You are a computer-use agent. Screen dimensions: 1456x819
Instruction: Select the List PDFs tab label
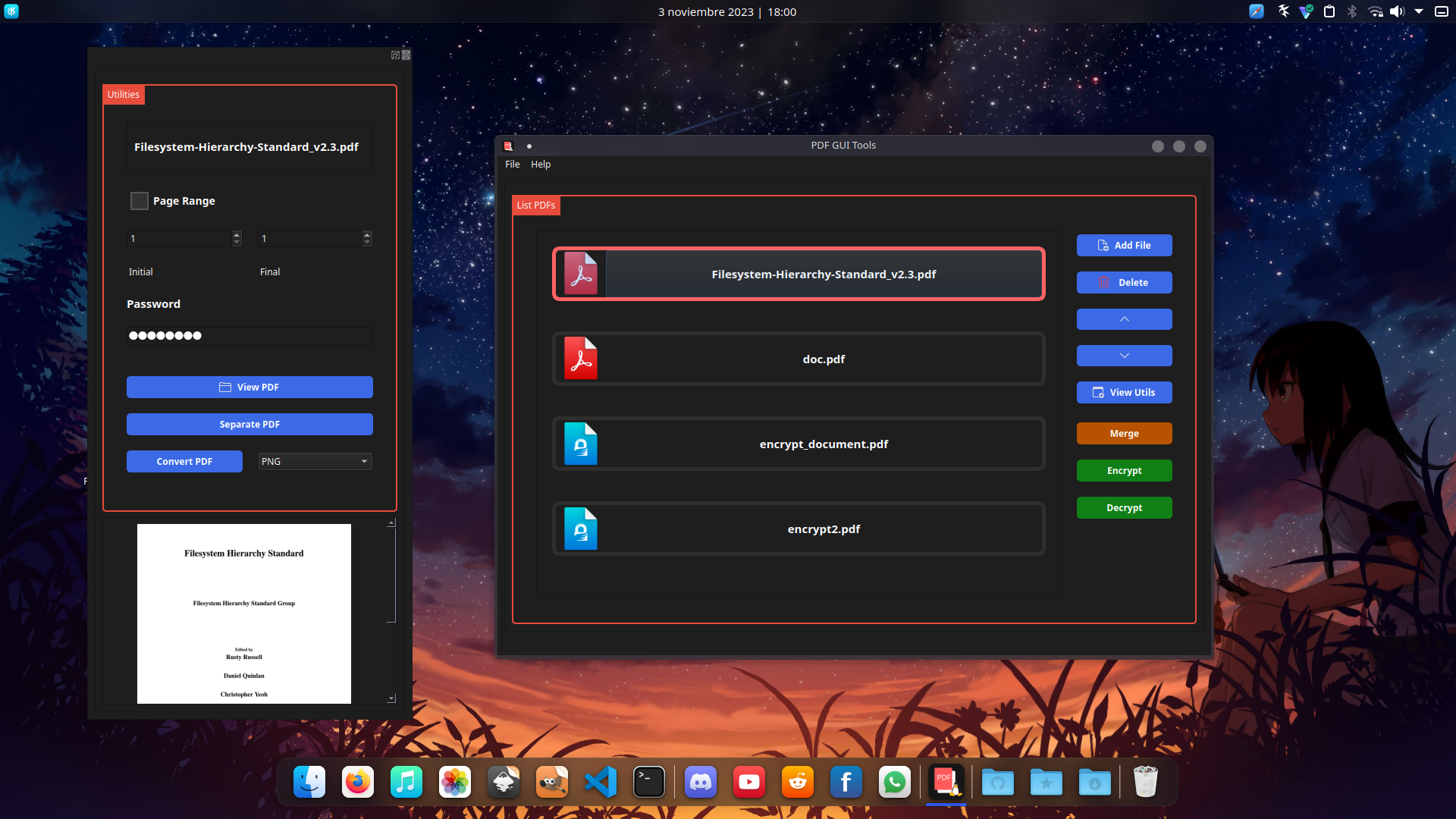click(x=536, y=206)
